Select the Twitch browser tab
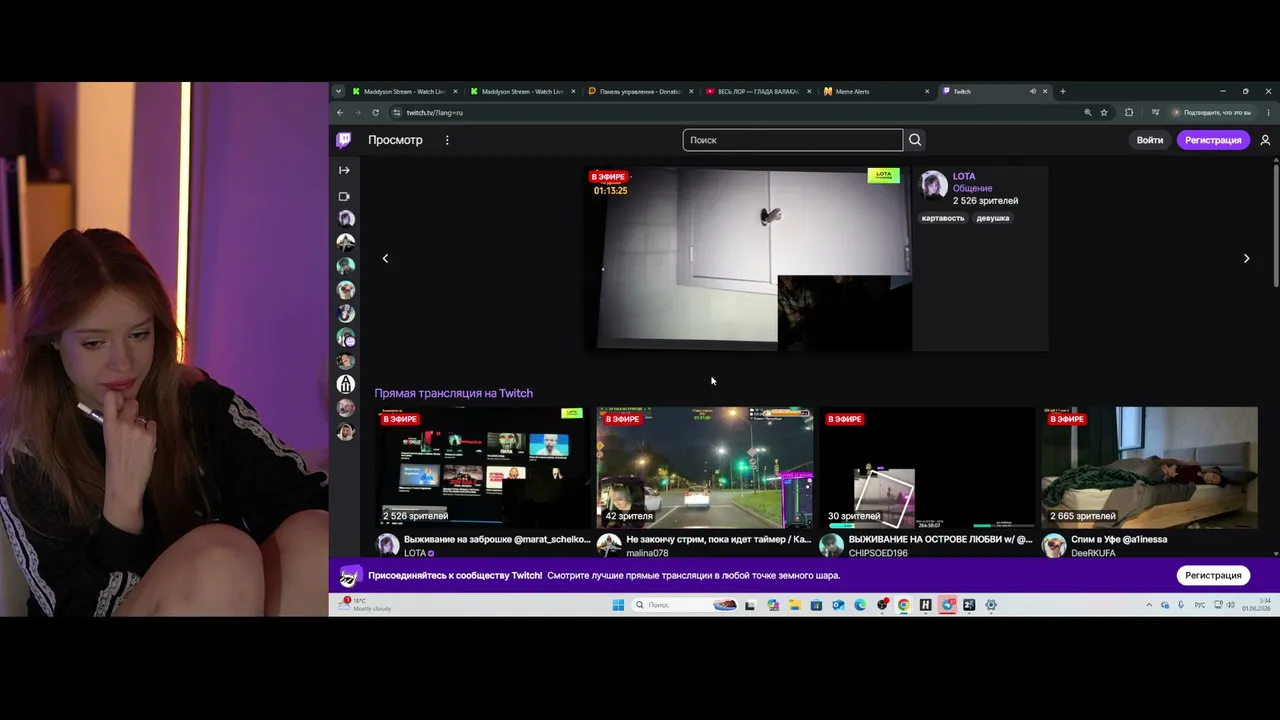This screenshot has height=720, width=1280. pos(994,91)
